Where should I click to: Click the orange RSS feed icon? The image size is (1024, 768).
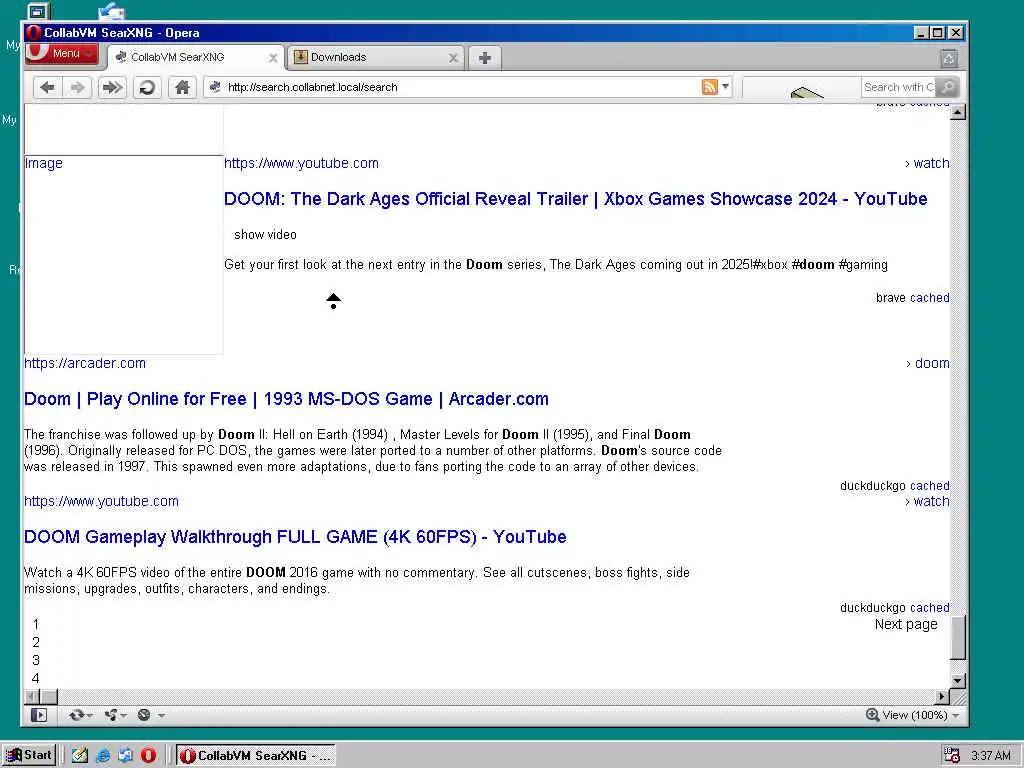709,87
